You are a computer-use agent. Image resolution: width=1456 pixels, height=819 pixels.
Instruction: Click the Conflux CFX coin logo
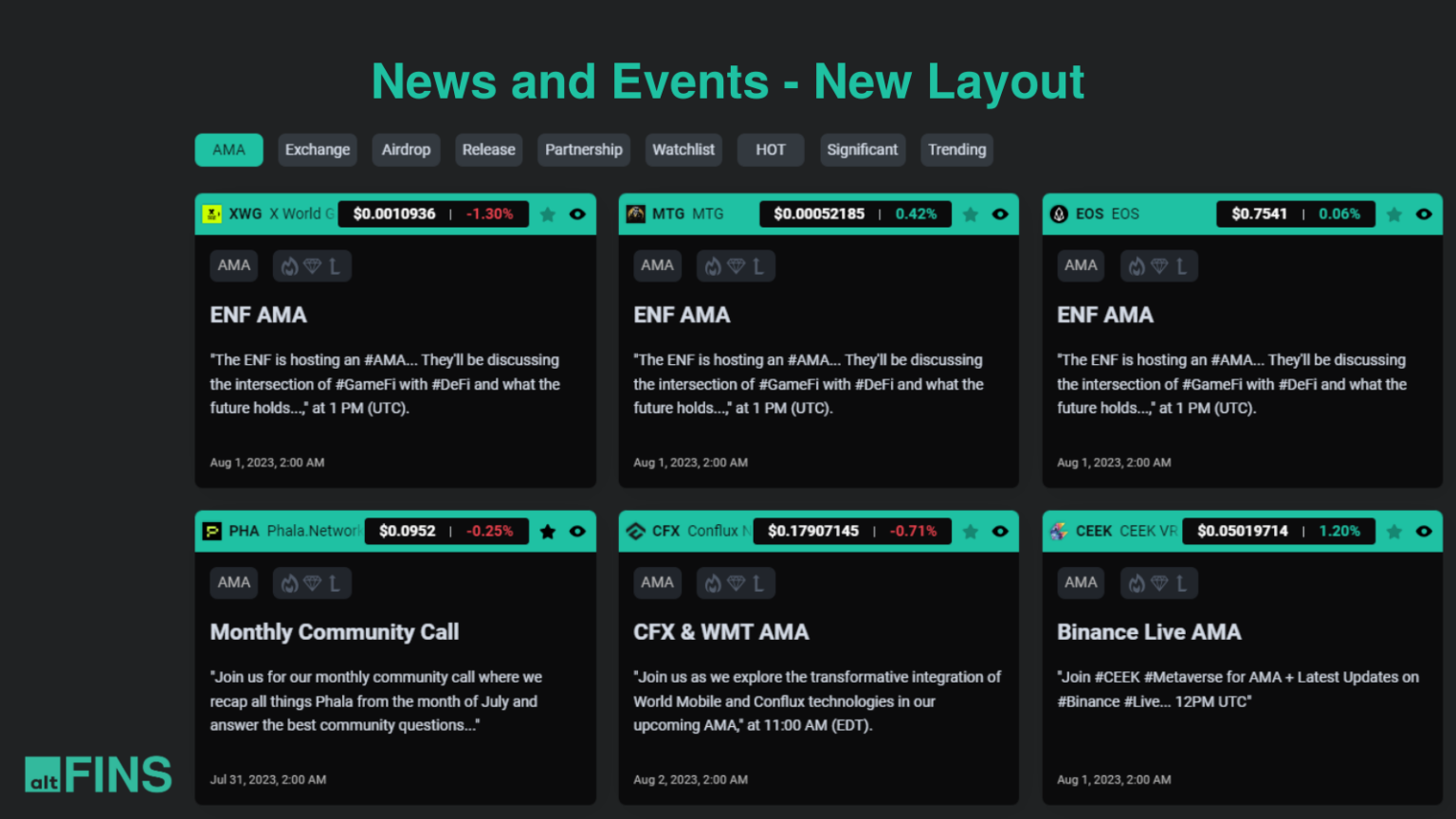point(635,531)
